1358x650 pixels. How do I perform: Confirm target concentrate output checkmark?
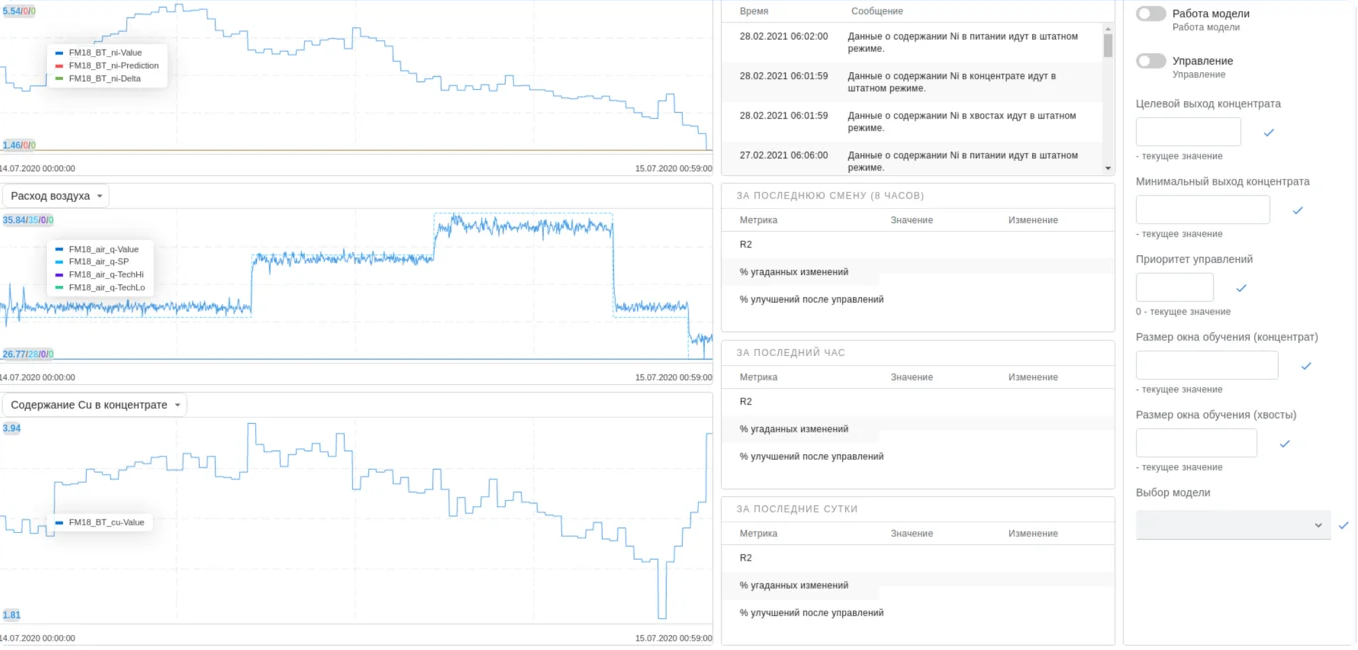tap(1269, 132)
